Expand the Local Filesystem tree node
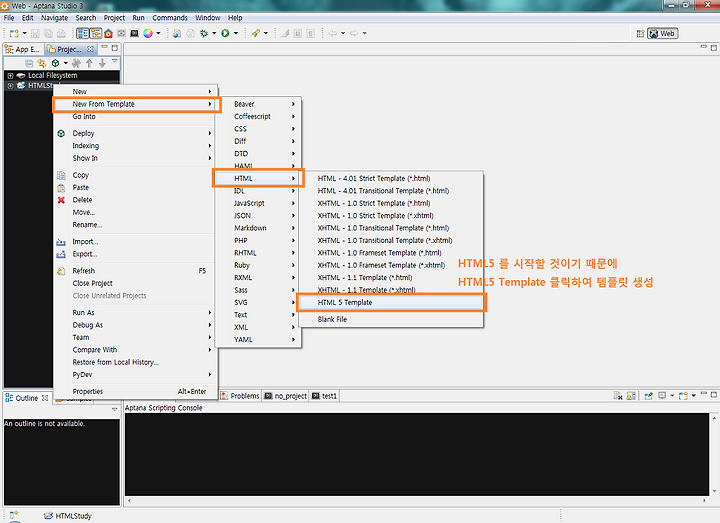The width and height of the screenshot is (720, 523). pyautogui.click(x=10, y=76)
